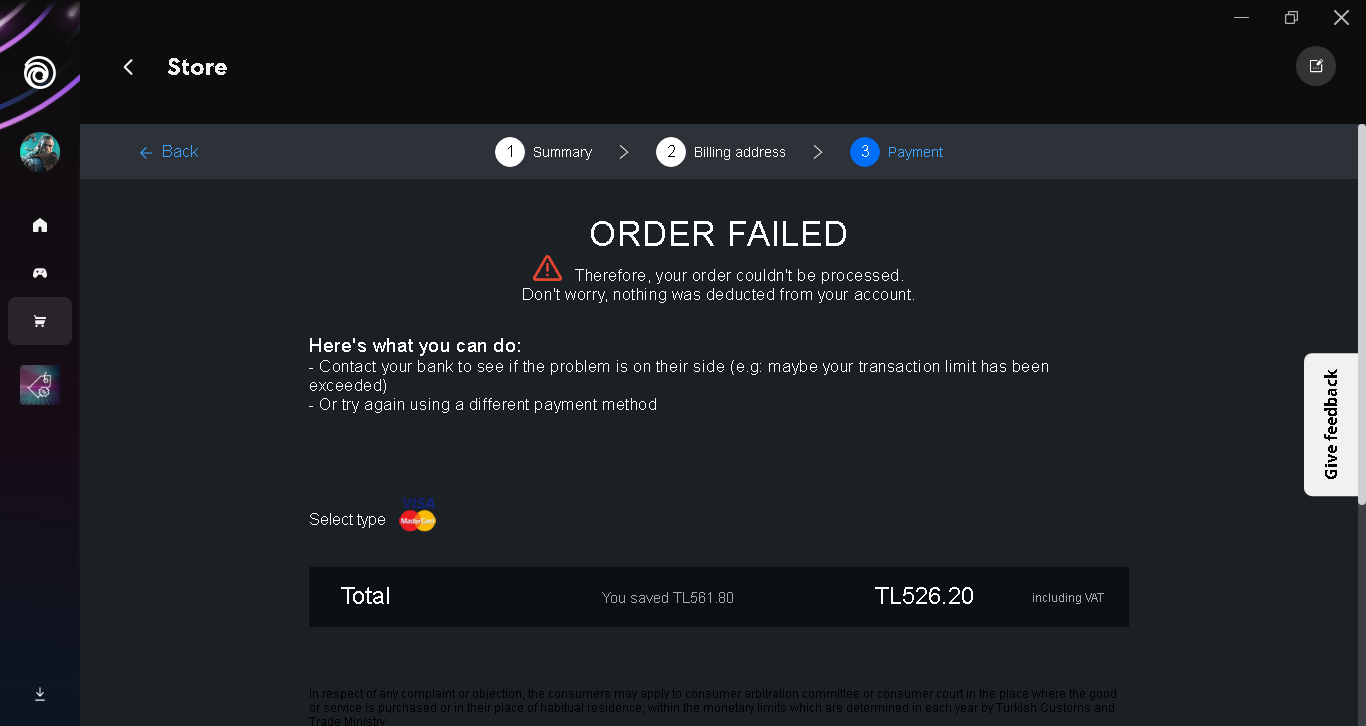Choose the MasterCard payment type logo

pos(418,521)
